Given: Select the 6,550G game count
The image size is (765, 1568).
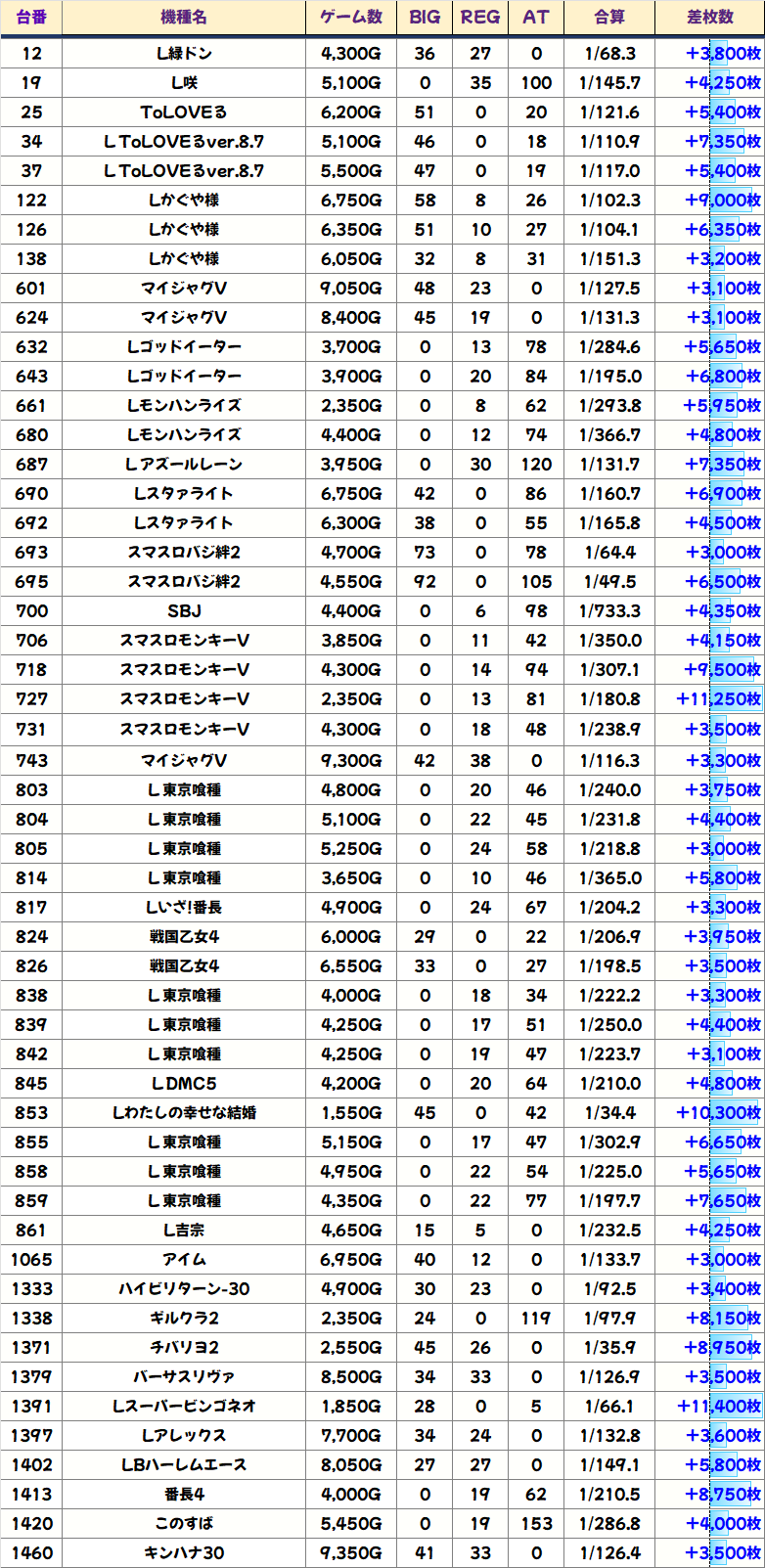Looking at the screenshot, I should [x=351, y=965].
